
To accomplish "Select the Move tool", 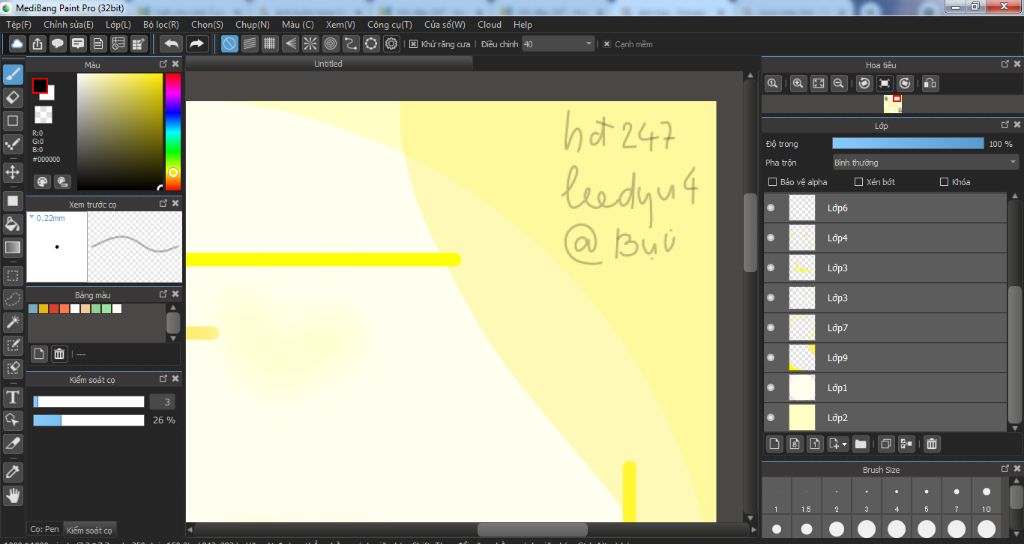I will click(x=12, y=172).
